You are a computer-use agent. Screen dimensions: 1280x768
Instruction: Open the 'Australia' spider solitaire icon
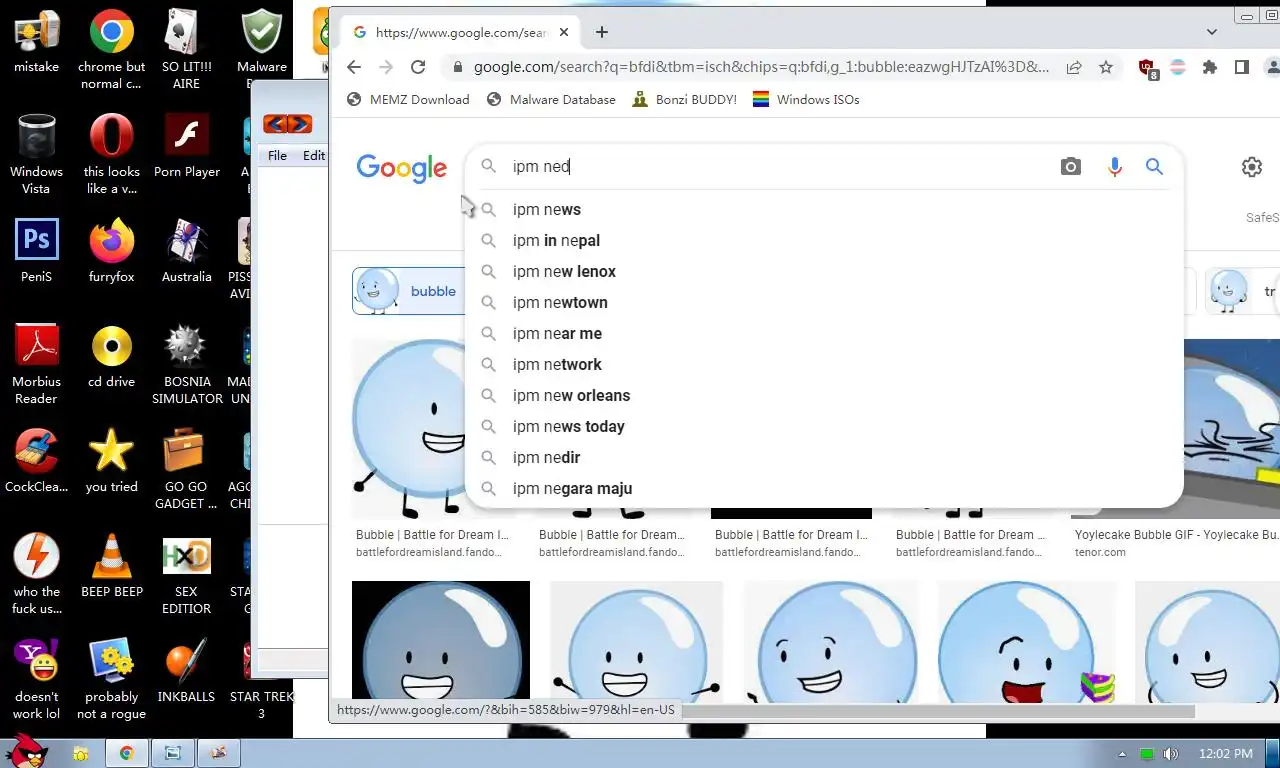click(186, 251)
